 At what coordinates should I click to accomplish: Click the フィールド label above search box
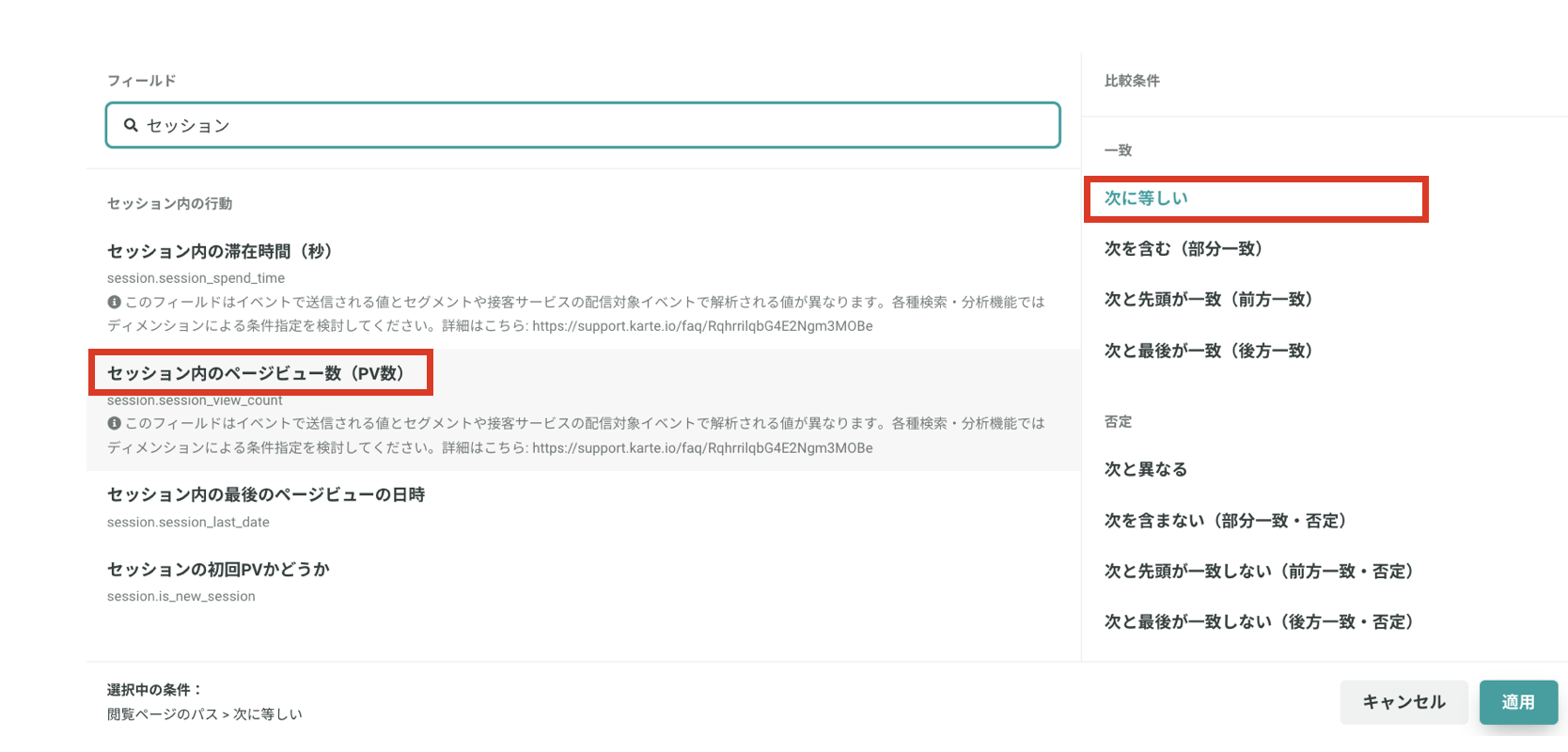pos(141,81)
